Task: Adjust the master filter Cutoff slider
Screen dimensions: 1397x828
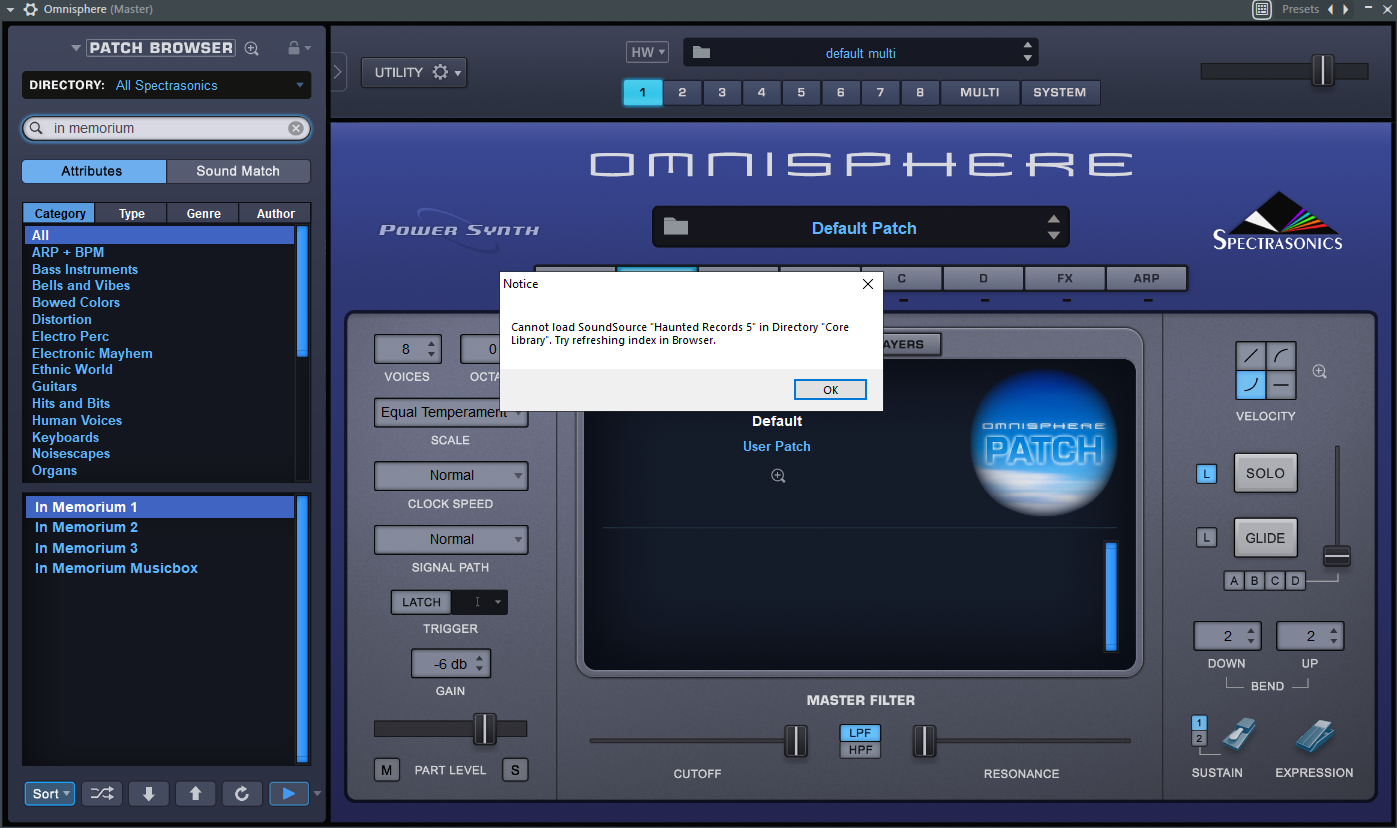Action: (x=796, y=741)
